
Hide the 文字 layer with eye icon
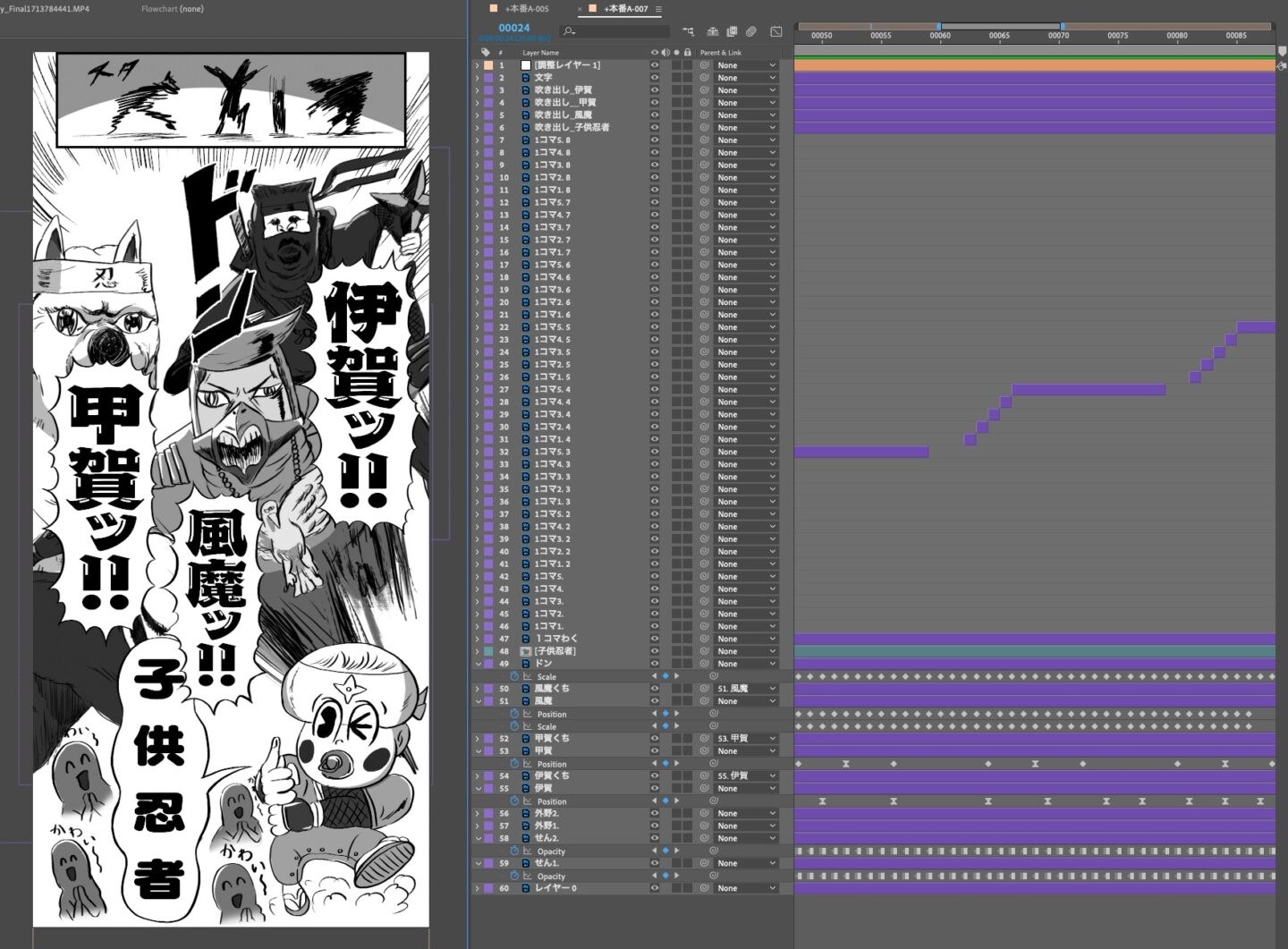pyautogui.click(x=654, y=78)
